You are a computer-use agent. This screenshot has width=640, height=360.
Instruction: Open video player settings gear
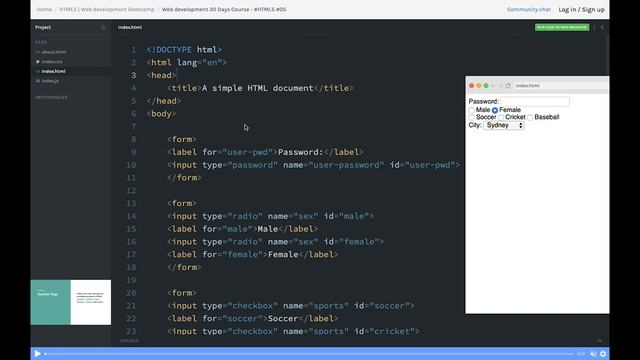coord(603,354)
